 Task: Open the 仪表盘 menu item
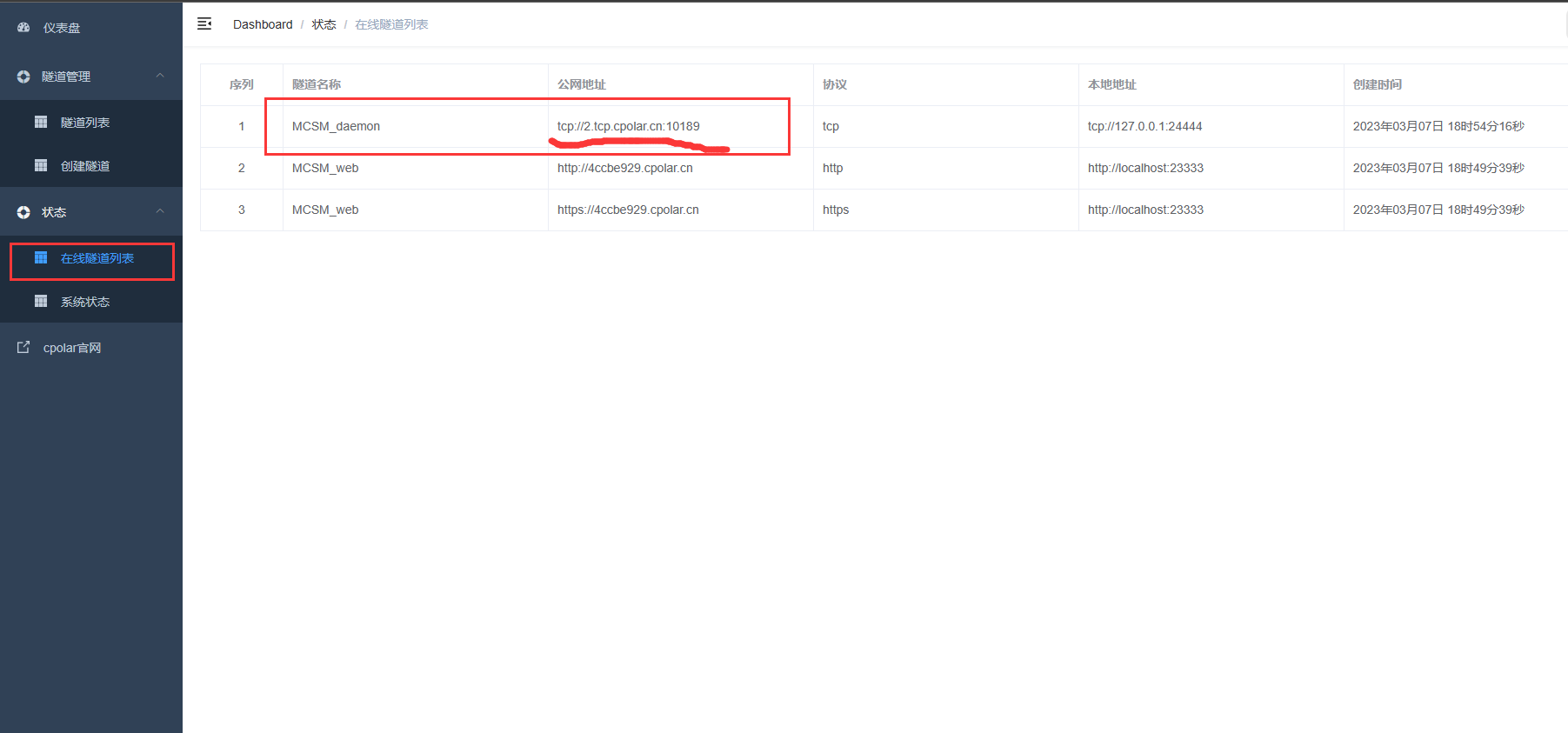[62, 28]
